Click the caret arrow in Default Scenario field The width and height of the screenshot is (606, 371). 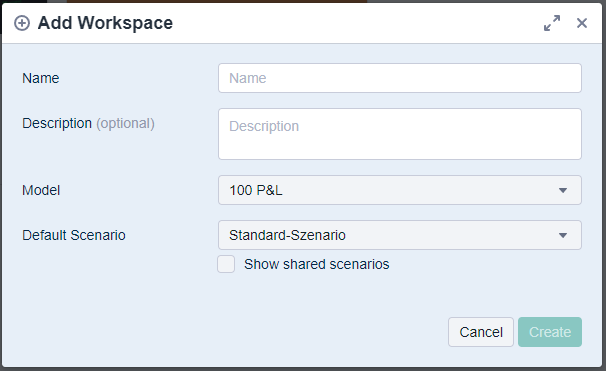point(563,235)
